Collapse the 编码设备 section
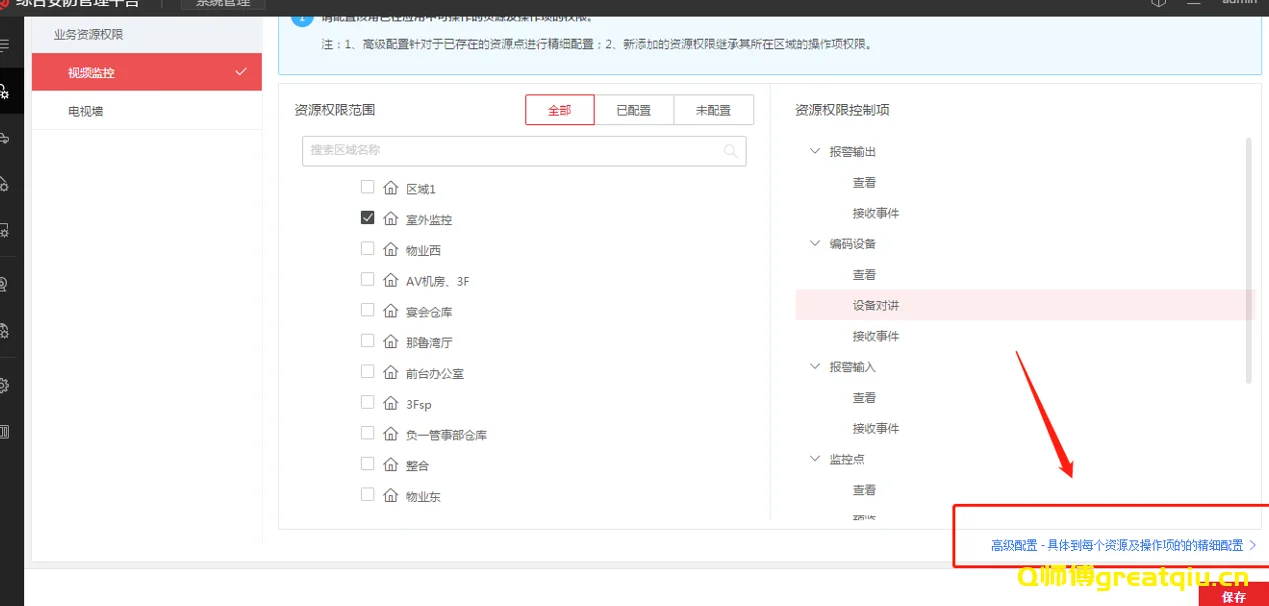This screenshot has height=606, width=1269. (814, 243)
